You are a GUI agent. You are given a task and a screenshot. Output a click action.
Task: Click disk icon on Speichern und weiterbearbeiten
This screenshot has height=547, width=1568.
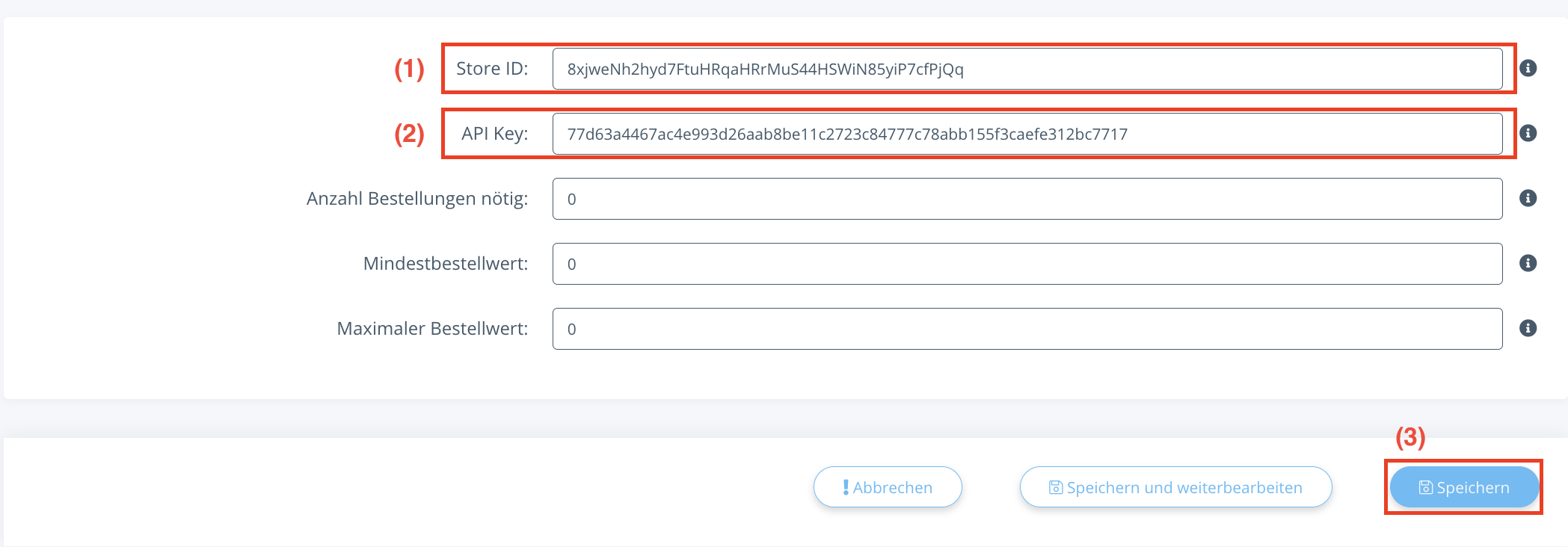click(1056, 487)
